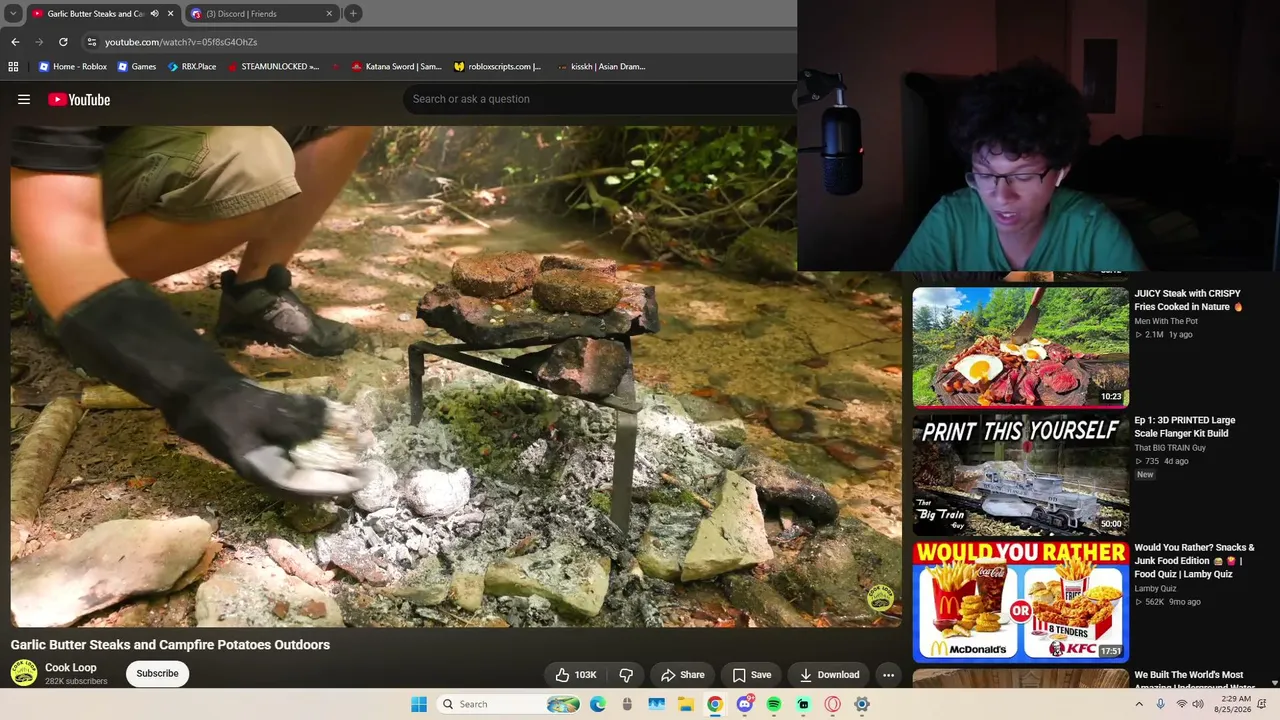Open Cook Loop channel name
The height and width of the screenshot is (720, 1280).
[x=71, y=667]
